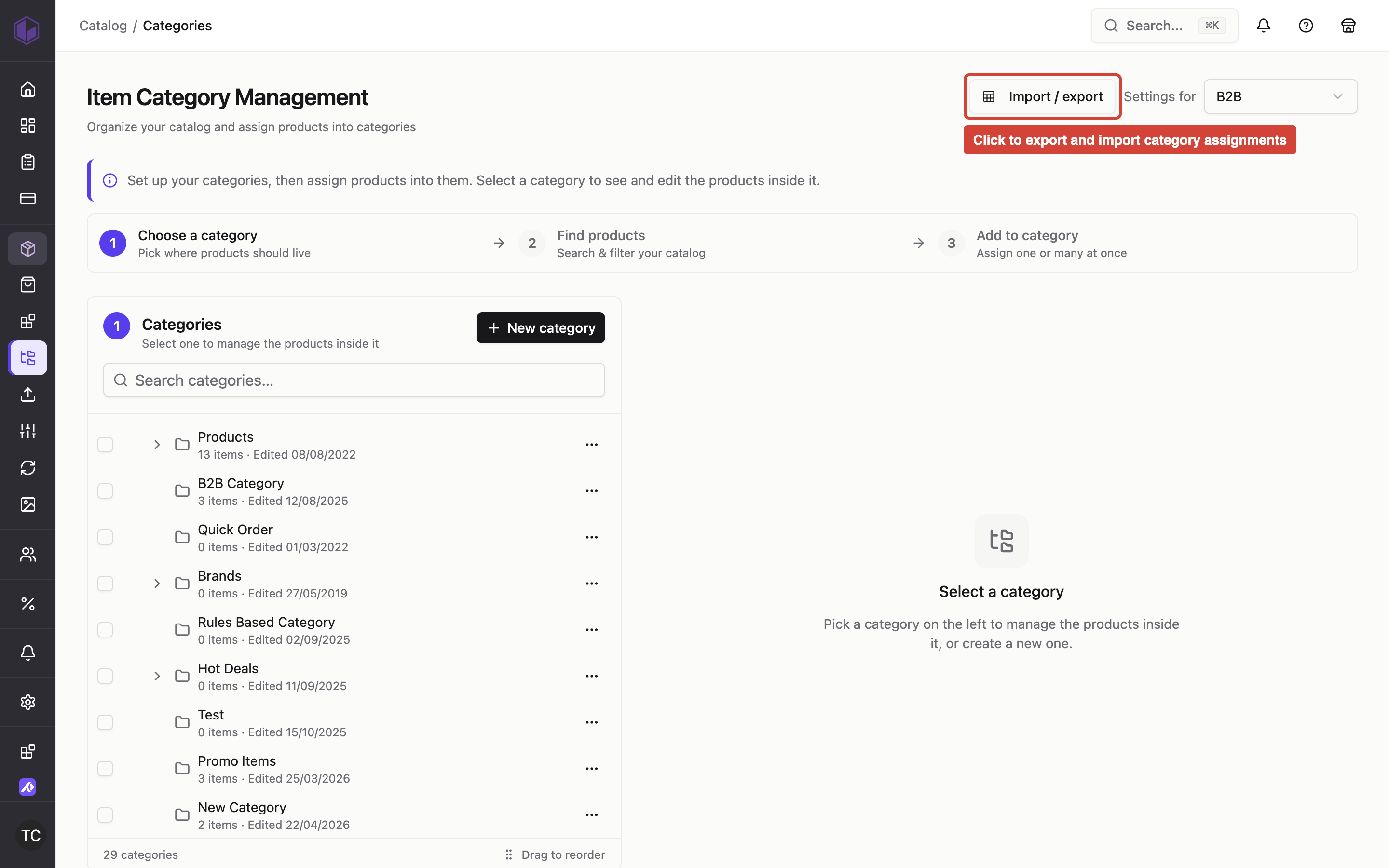
Task: Open the settings gear sidebar icon
Action: 27,702
